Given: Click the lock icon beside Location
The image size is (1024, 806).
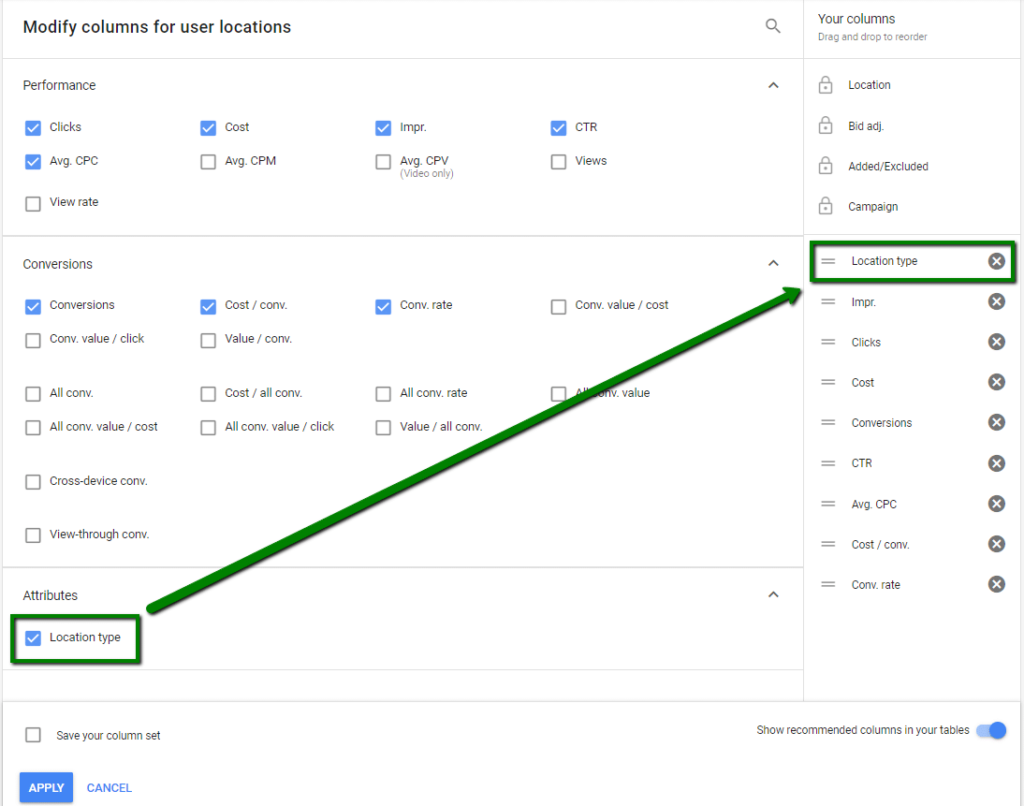Looking at the screenshot, I should [x=826, y=86].
